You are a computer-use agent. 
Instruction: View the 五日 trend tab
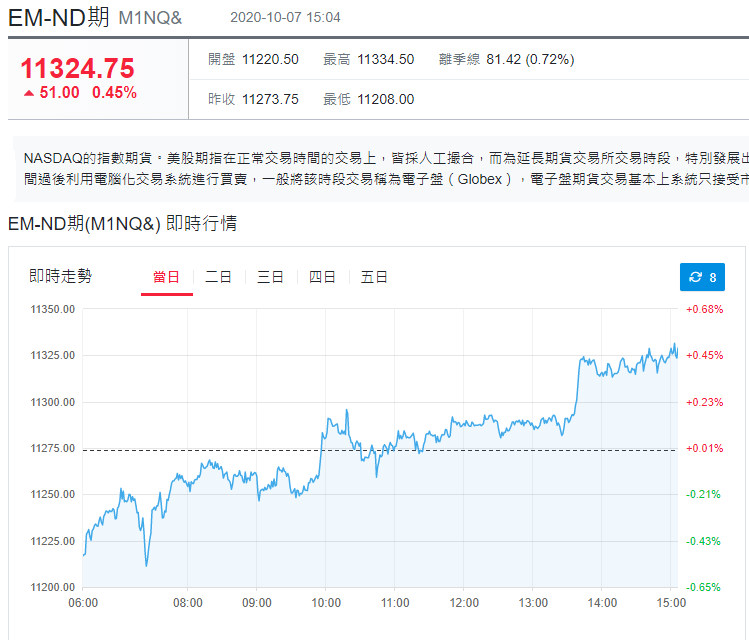pyautogui.click(x=374, y=277)
